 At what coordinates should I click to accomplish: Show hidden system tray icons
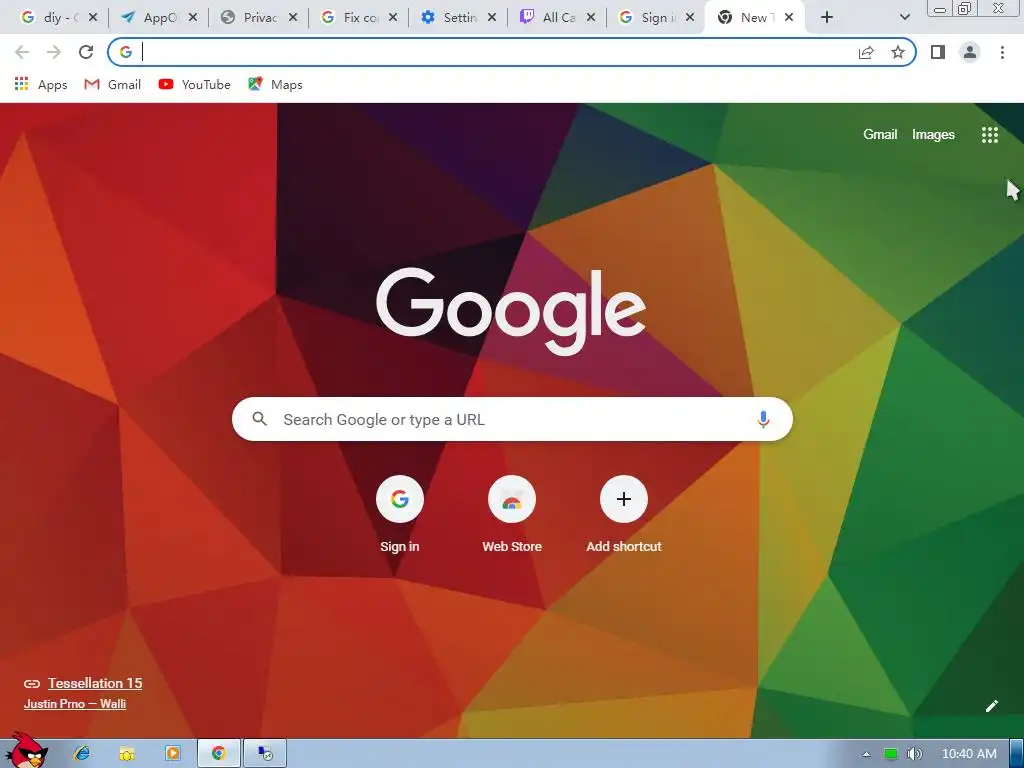(x=866, y=754)
